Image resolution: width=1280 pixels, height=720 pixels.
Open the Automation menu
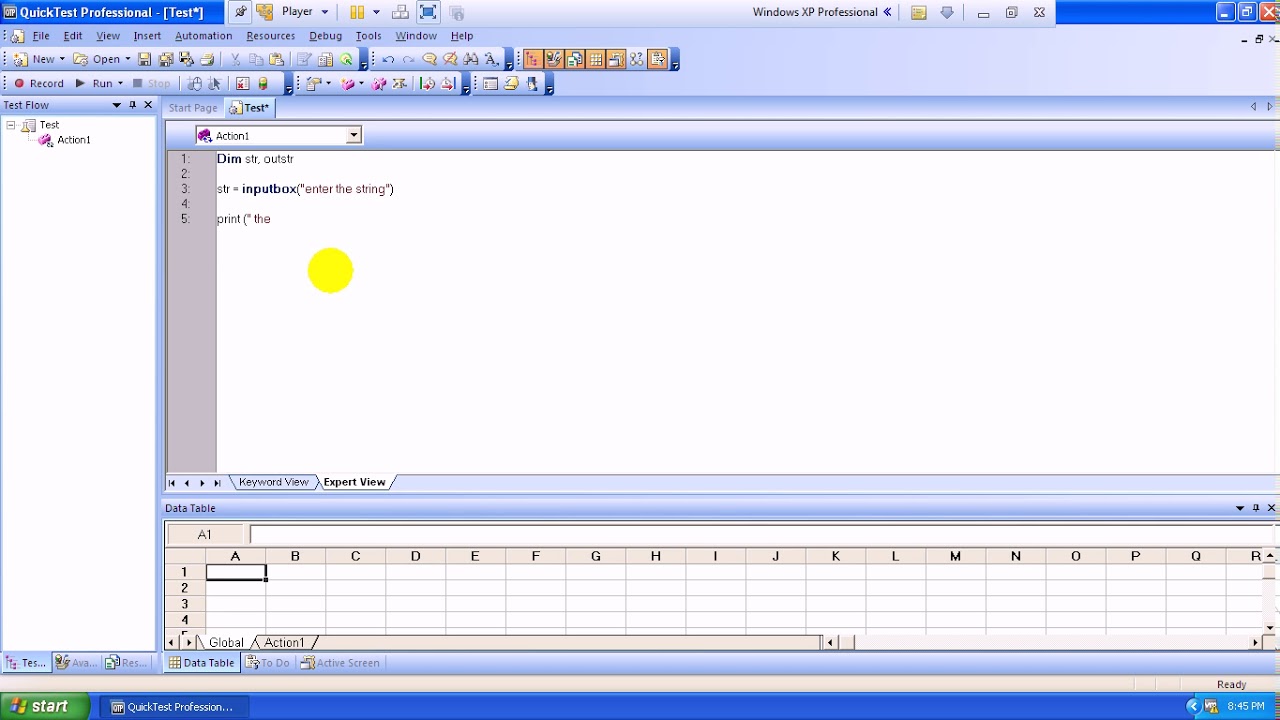pos(203,36)
